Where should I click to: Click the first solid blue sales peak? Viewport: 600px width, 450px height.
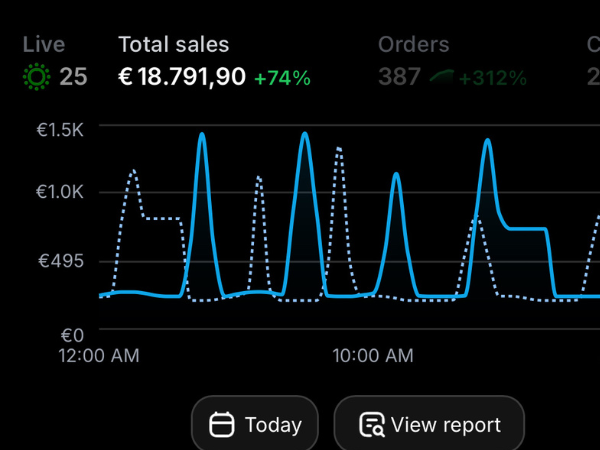202,135
